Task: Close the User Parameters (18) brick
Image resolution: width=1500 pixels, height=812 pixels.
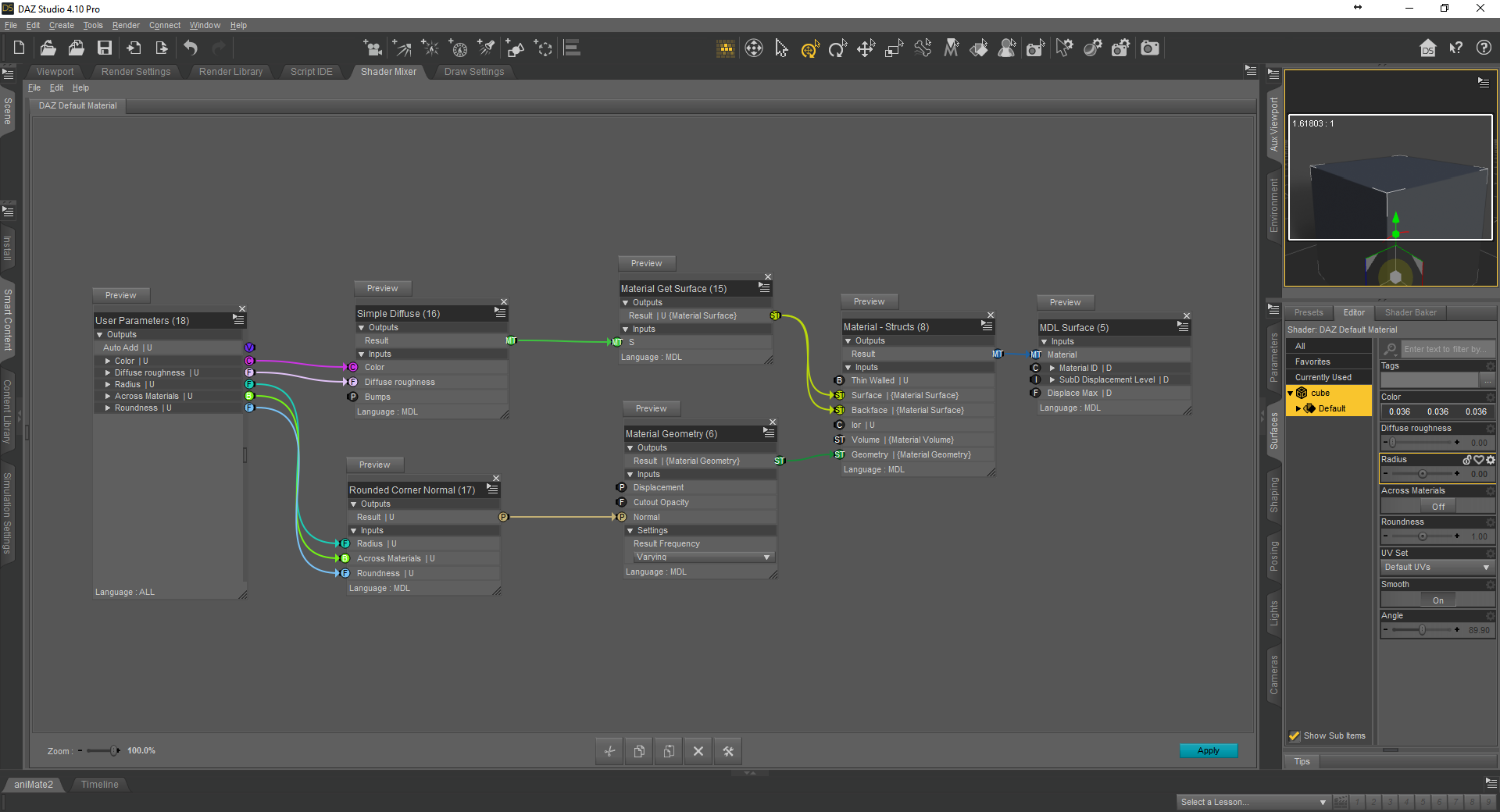Action: tap(242, 309)
